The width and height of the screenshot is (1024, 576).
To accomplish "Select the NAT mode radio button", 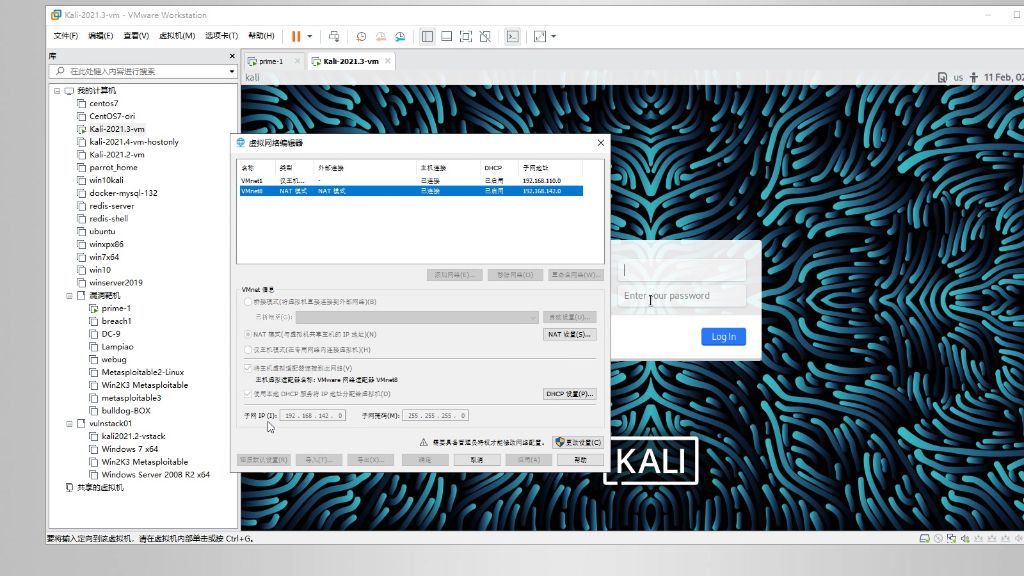I will click(x=248, y=334).
